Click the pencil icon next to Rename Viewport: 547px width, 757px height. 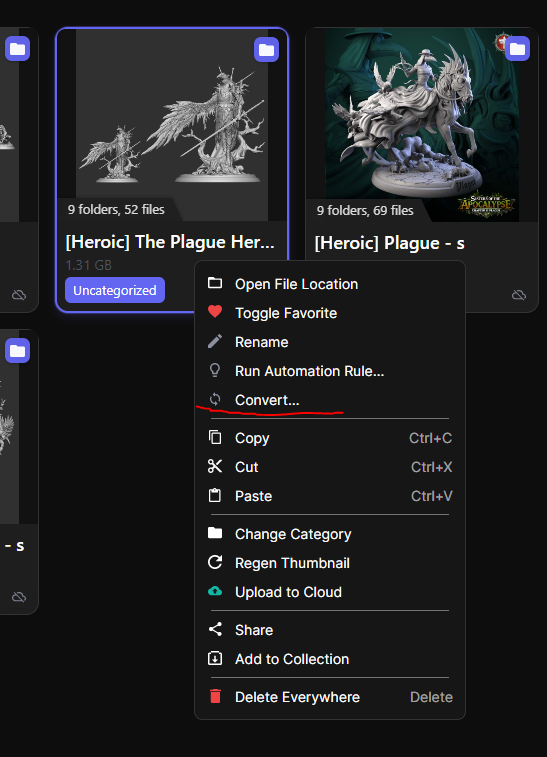tap(215, 341)
